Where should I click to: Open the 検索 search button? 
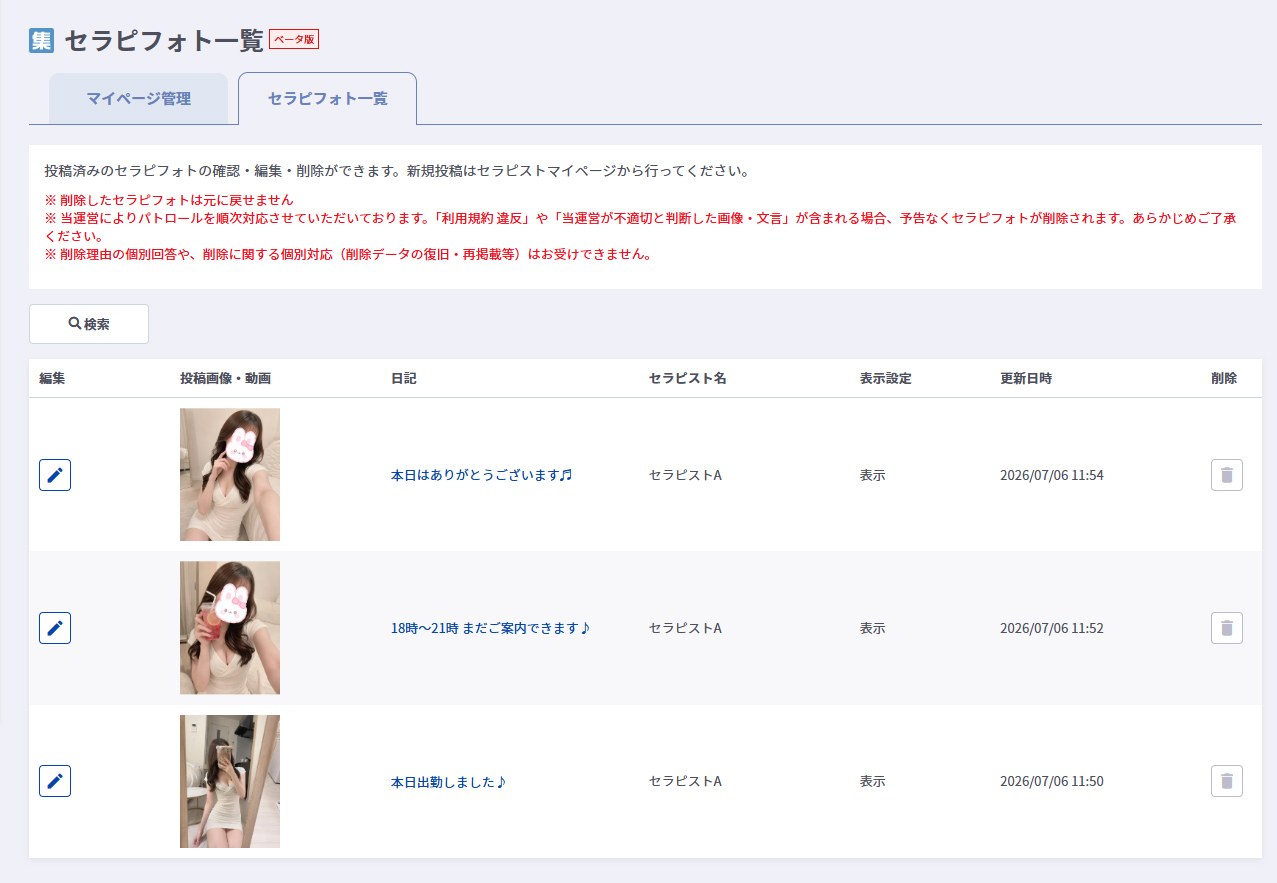[x=89, y=324]
